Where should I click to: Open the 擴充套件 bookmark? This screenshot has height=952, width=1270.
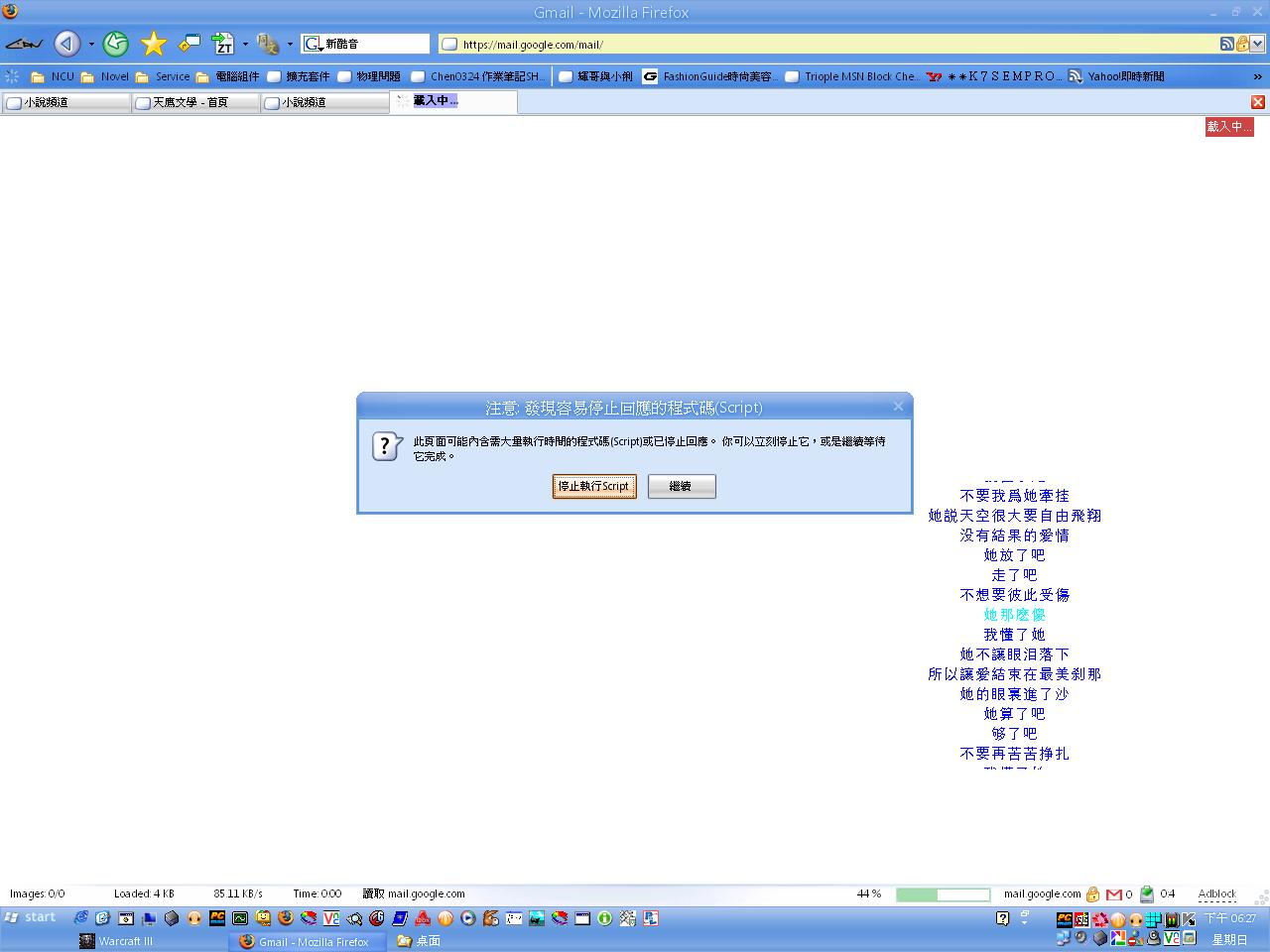[299, 76]
